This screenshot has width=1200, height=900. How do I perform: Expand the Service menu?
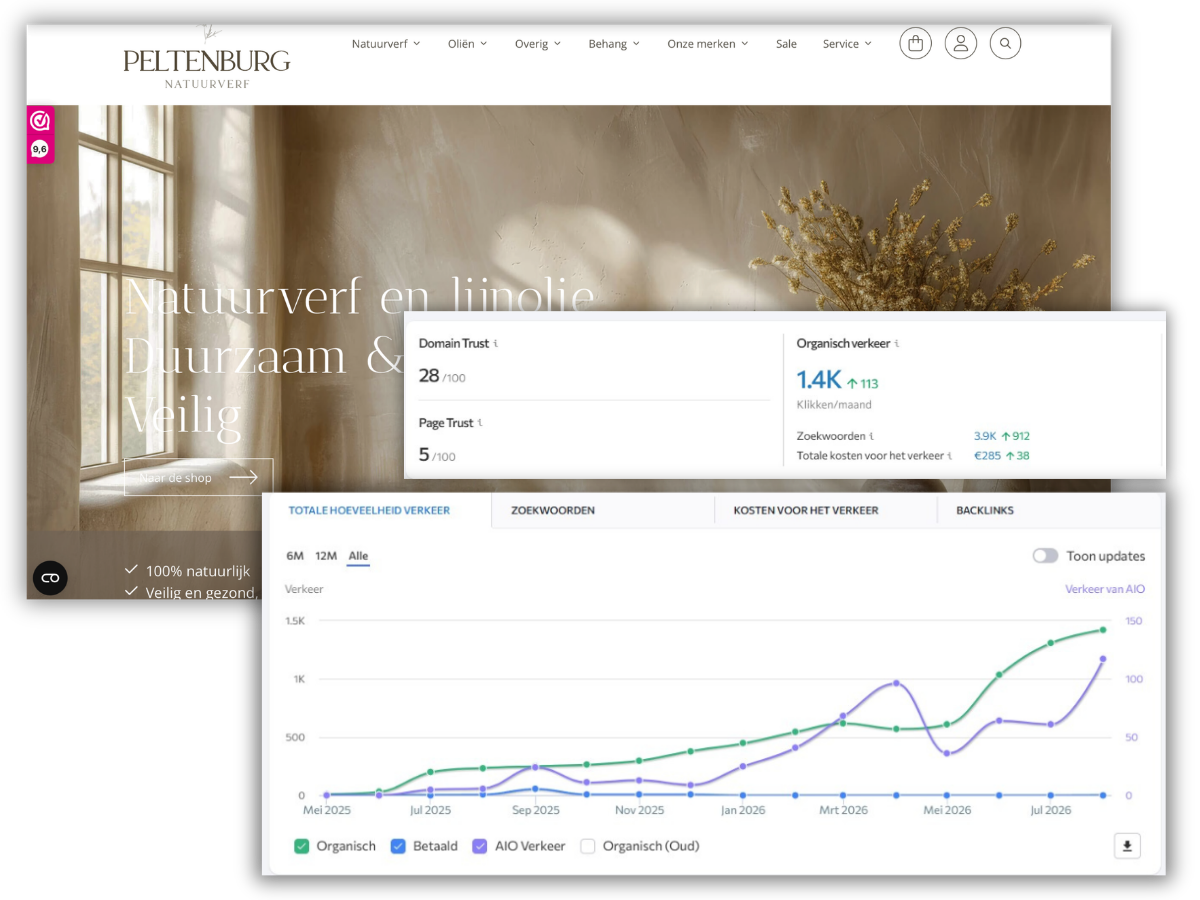[x=847, y=44]
